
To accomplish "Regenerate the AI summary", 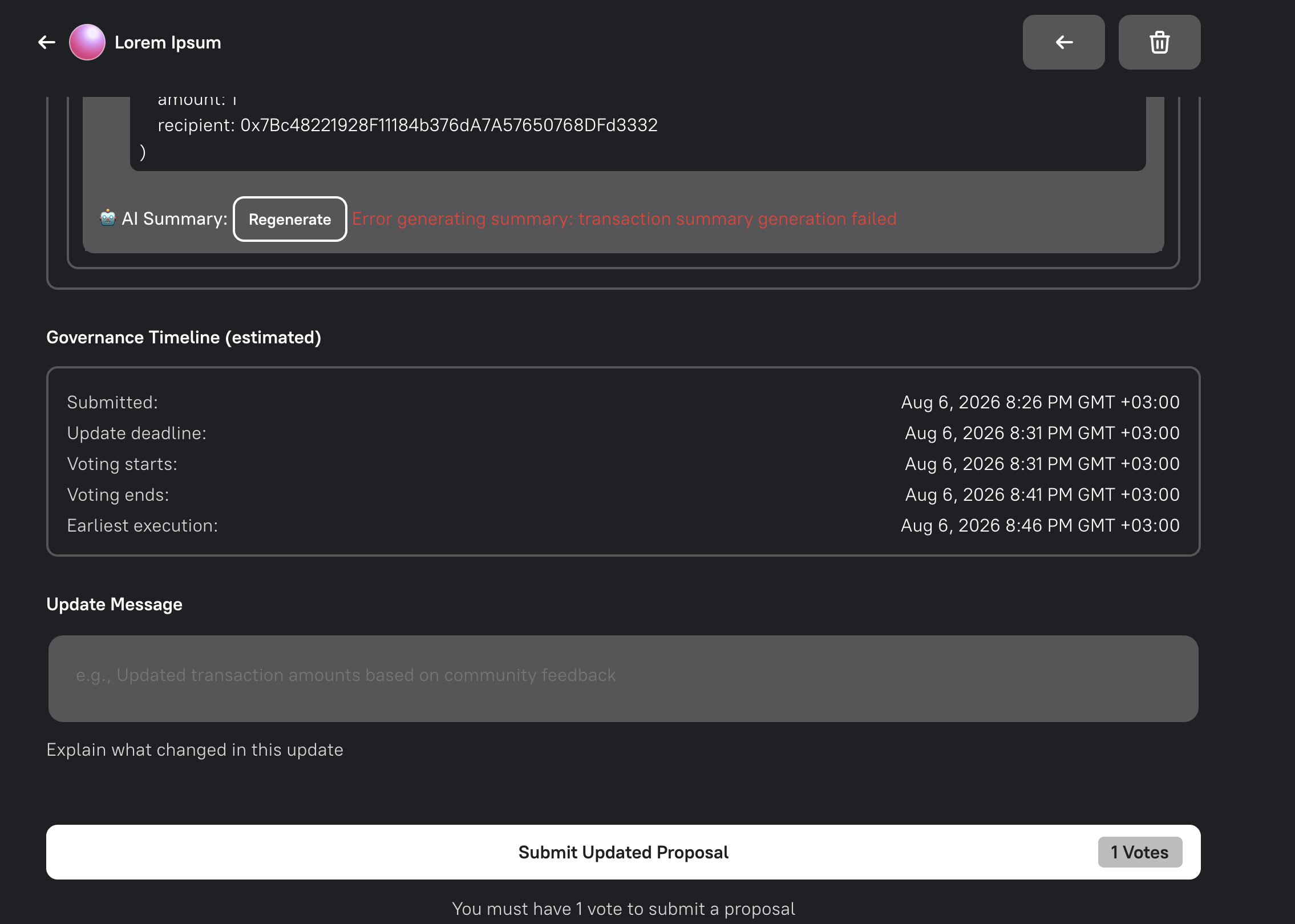I will click(290, 219).
